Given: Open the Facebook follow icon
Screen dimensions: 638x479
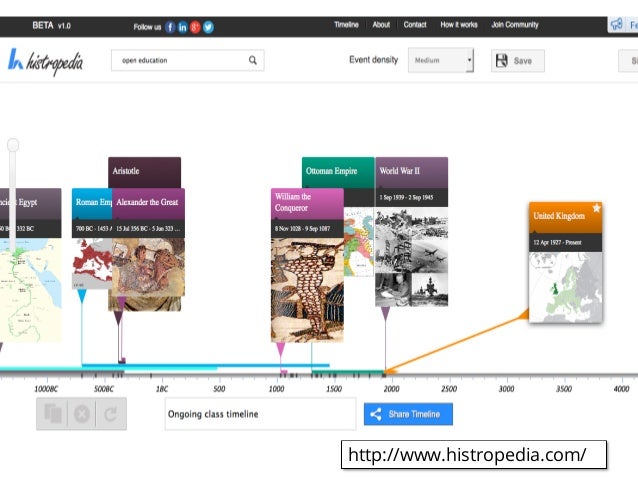Looking at the screenshot, I should (x=170, y=27).
